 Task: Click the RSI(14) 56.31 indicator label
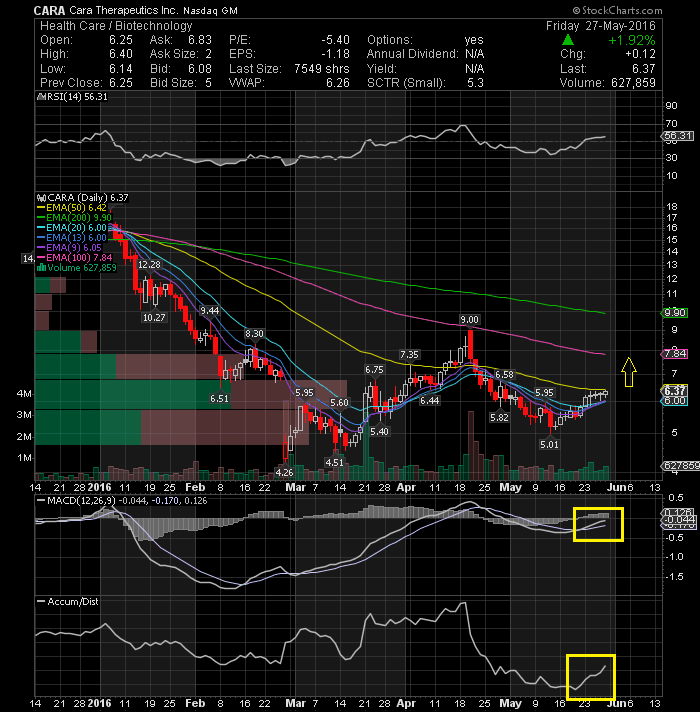coord(77,97)
